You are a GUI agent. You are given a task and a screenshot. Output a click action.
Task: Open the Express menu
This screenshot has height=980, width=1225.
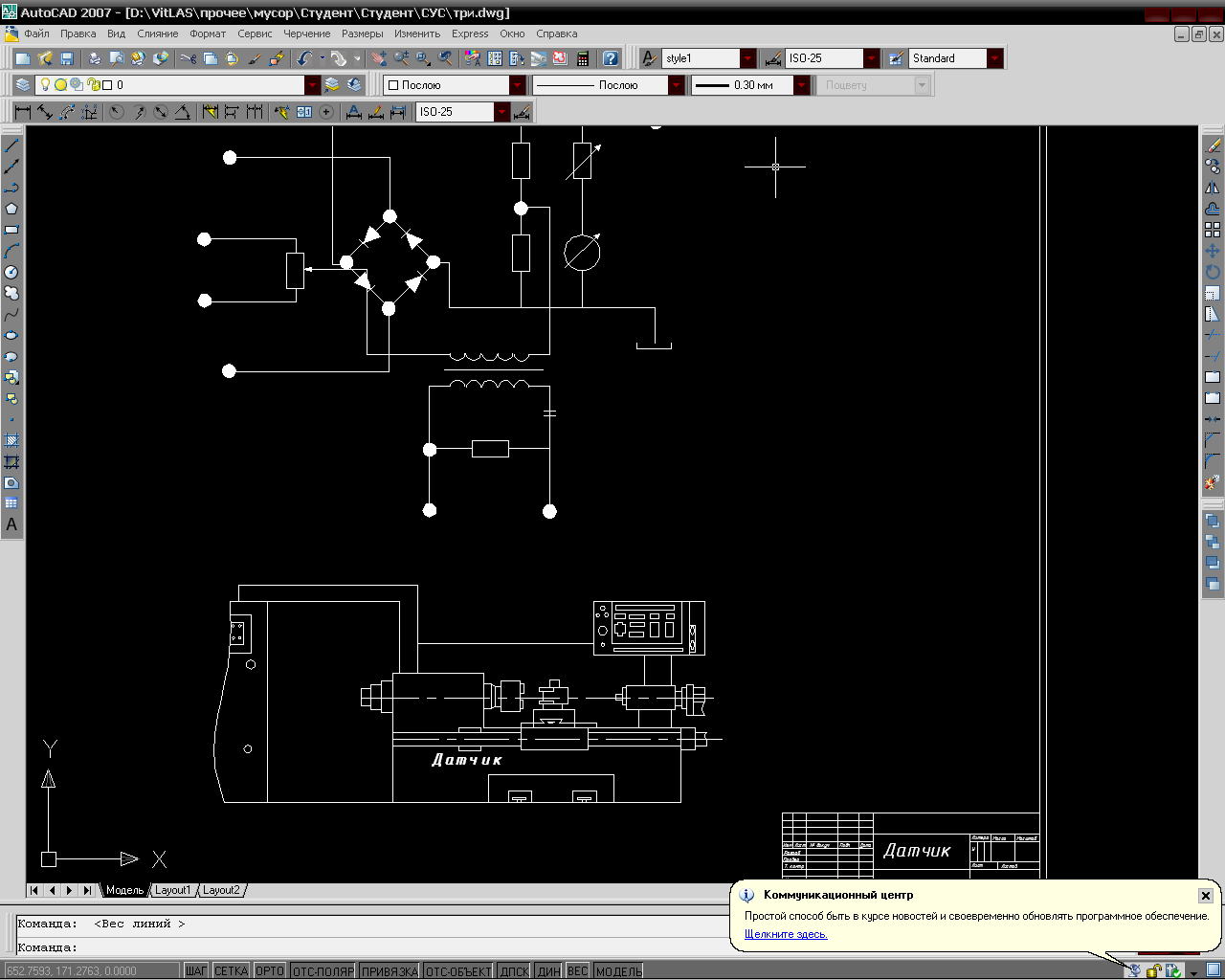[470, 33]
